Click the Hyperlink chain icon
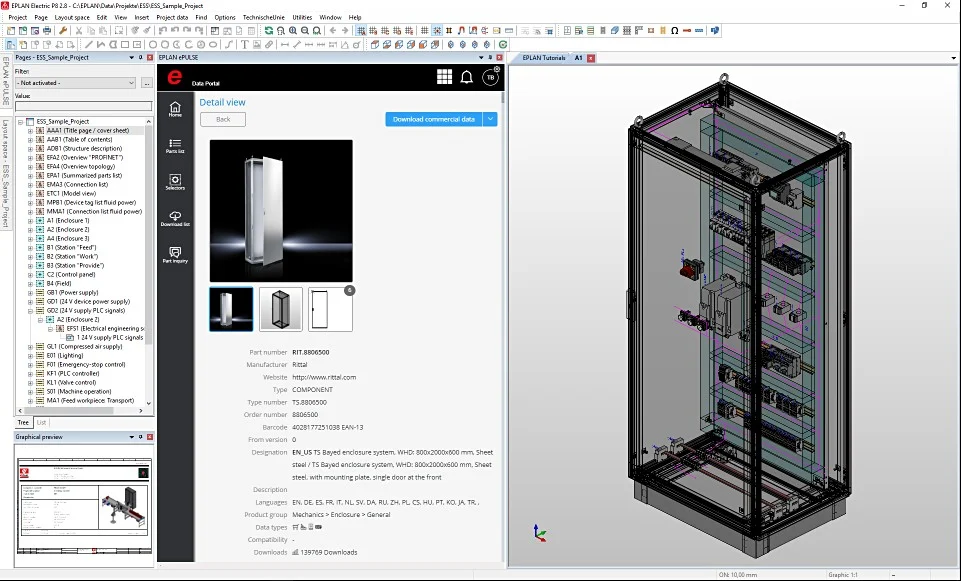The width and height of the screenshot is (961, 581). click(268, 45)
